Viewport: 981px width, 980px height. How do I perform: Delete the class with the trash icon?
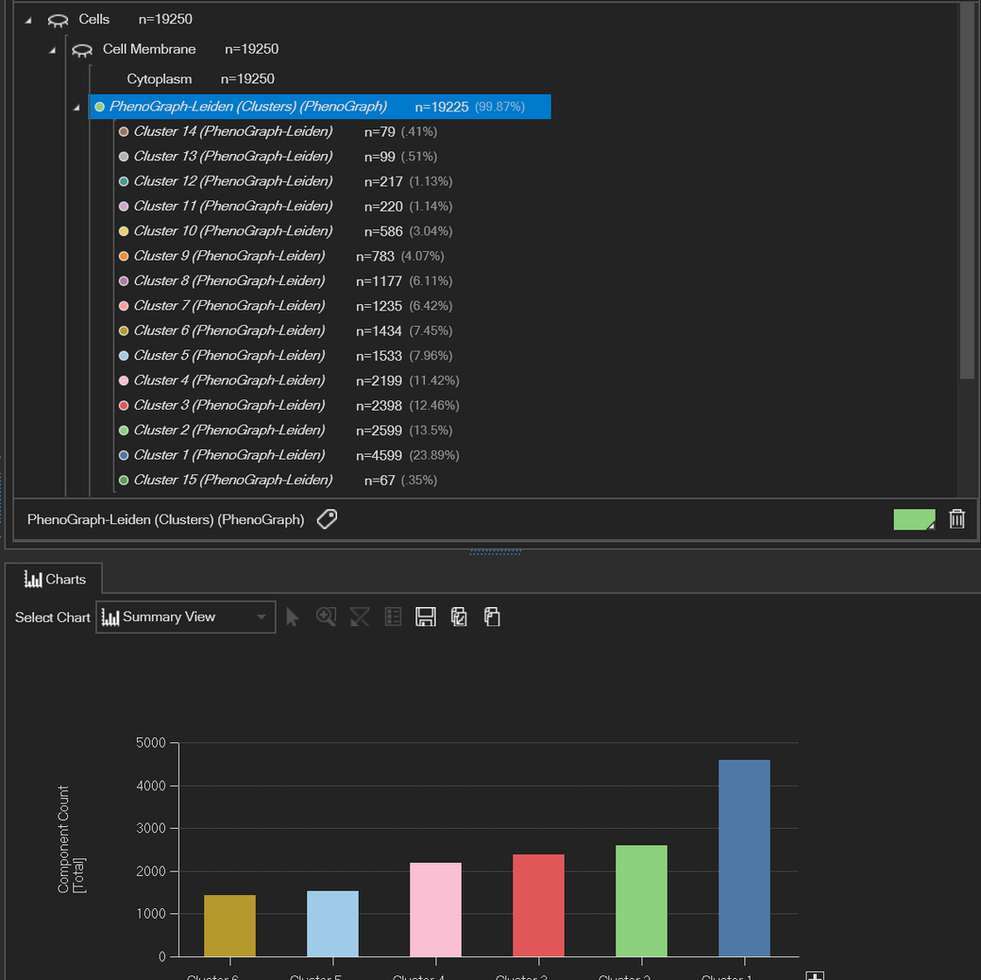click(957, 519)
